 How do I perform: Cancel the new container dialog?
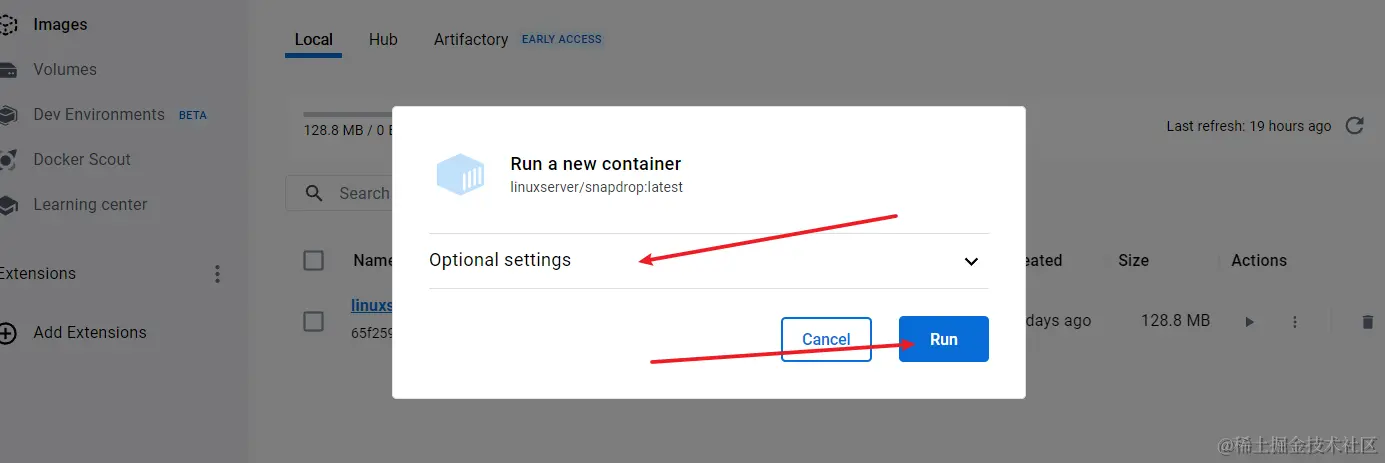[x=826, y=339]
